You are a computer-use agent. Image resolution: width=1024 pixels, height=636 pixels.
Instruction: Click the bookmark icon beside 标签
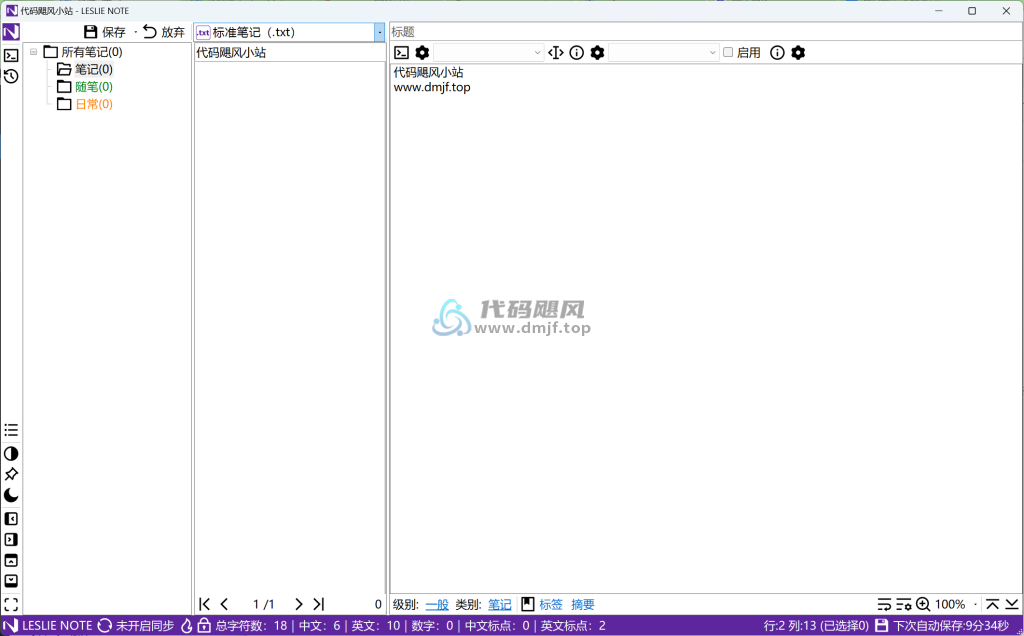point(528,605)
